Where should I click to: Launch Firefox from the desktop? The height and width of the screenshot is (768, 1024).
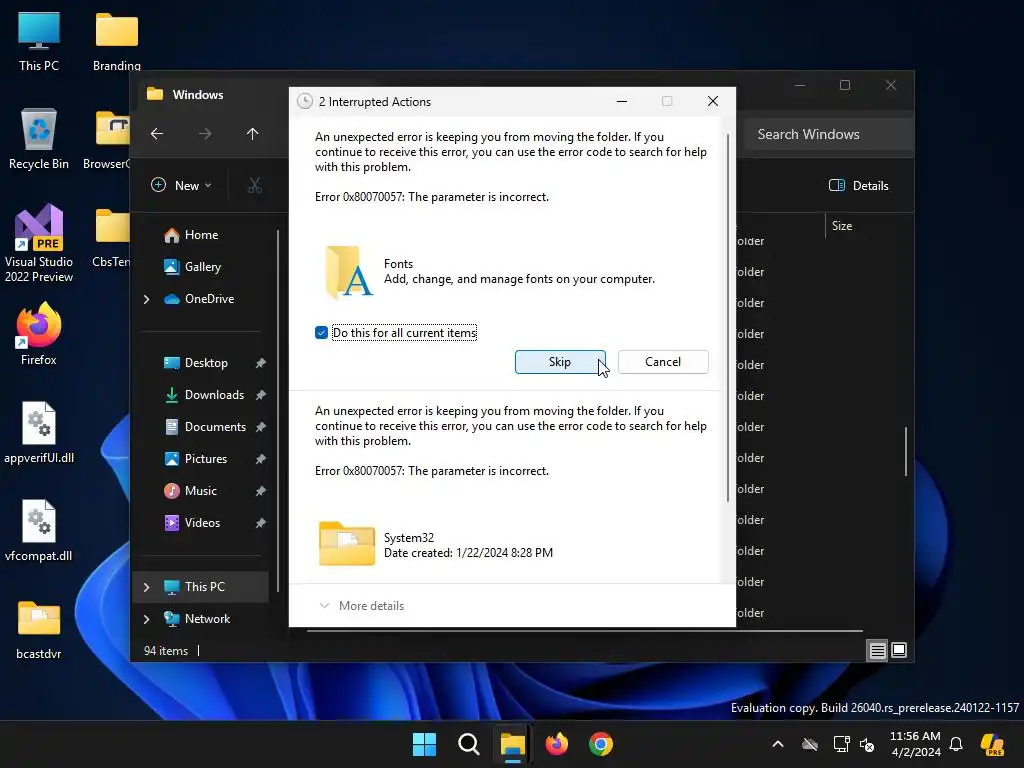point(39,334)
